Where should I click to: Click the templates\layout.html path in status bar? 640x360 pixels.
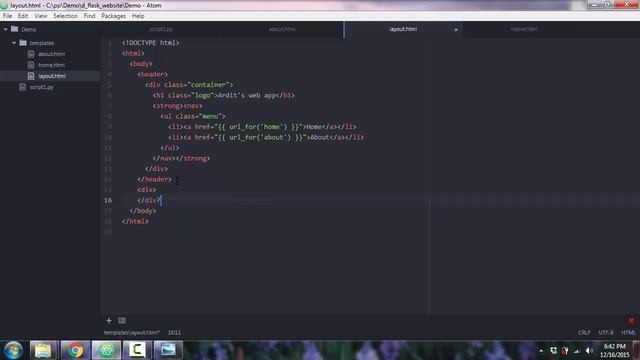(x=131, y=333)
